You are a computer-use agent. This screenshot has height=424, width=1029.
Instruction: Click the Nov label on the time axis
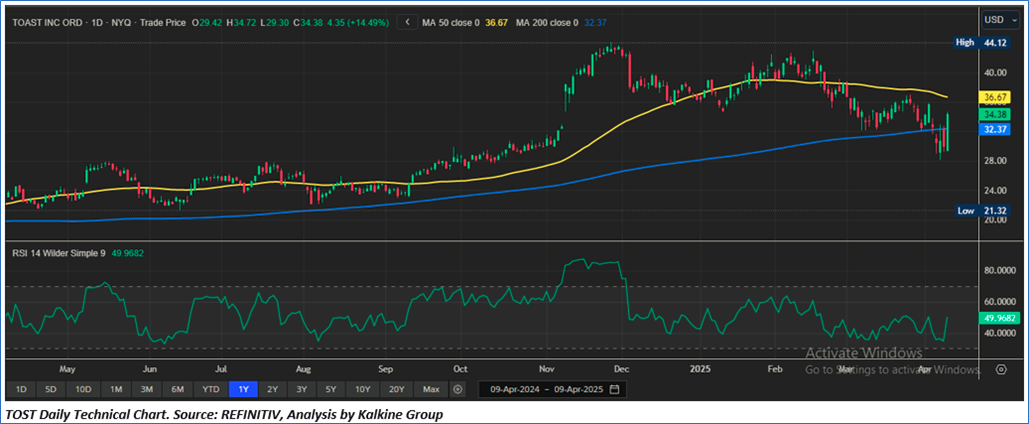[546, 370]
